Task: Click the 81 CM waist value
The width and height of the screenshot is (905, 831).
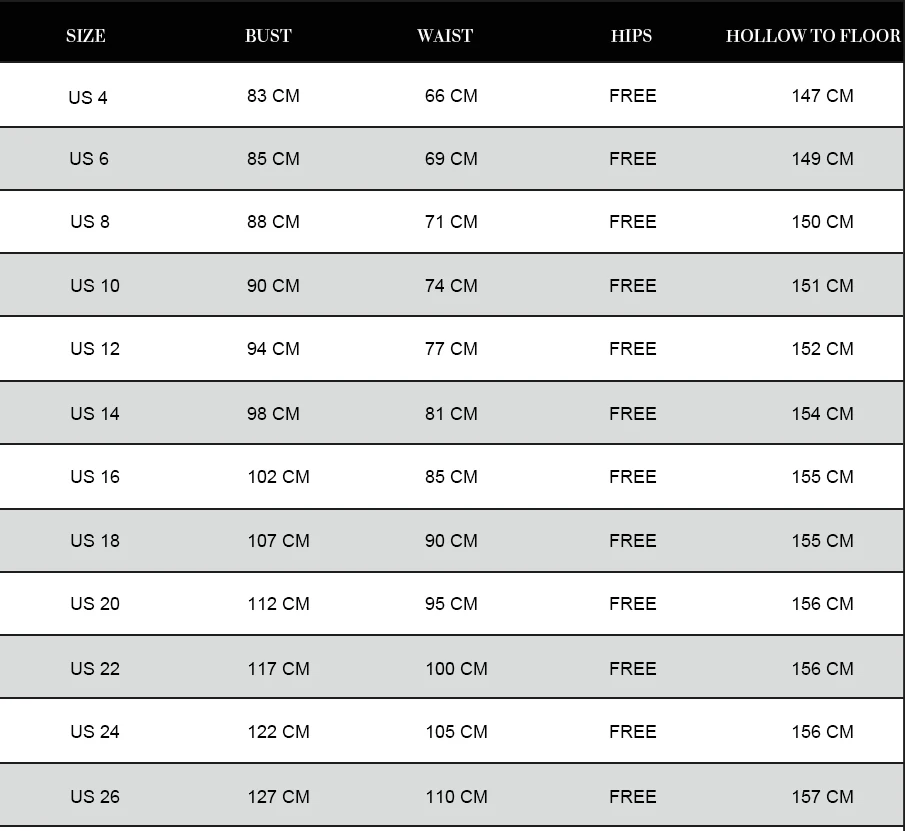Action: point(451,414)
